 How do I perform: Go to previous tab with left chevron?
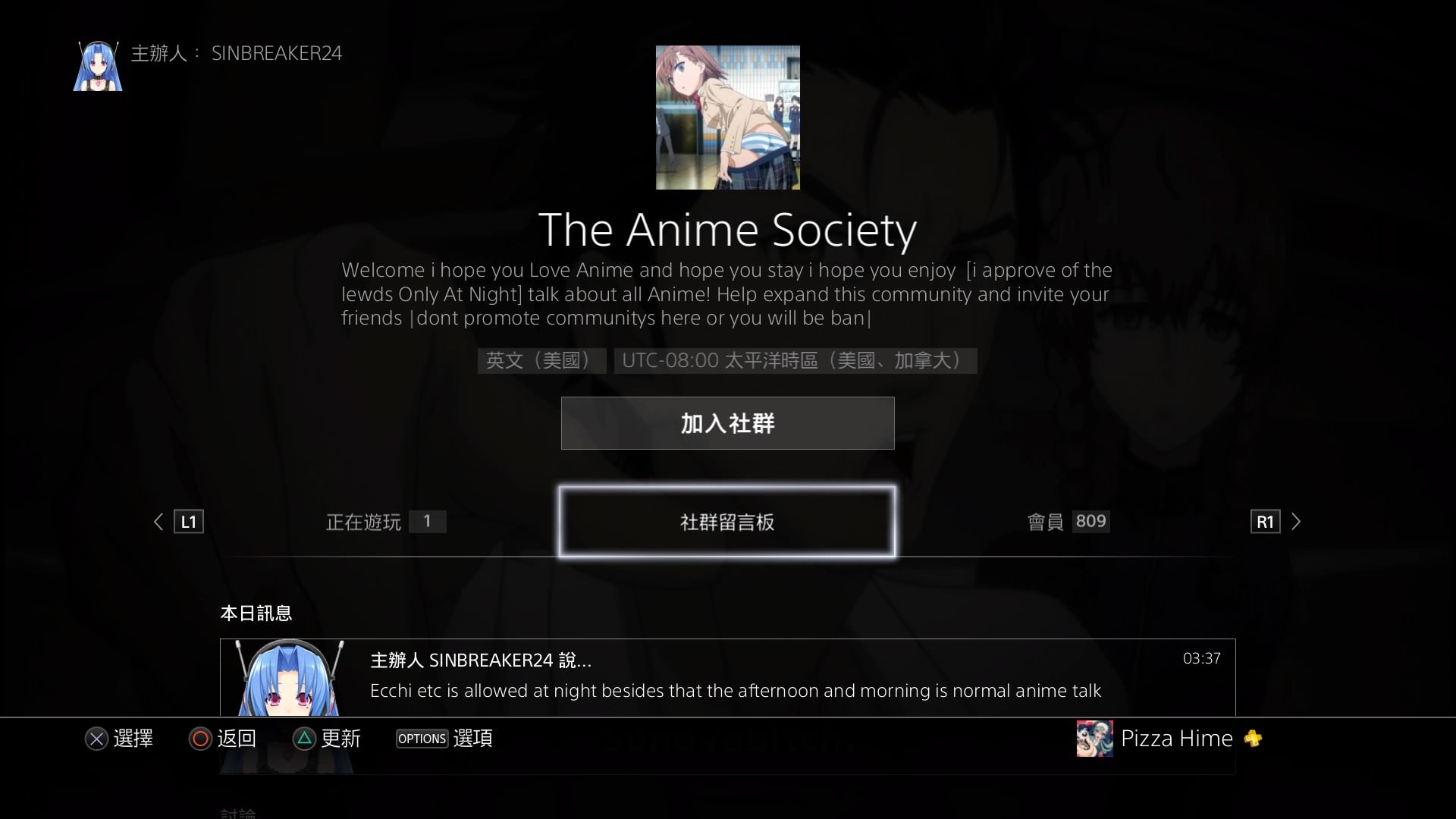(x=158, y=522)
